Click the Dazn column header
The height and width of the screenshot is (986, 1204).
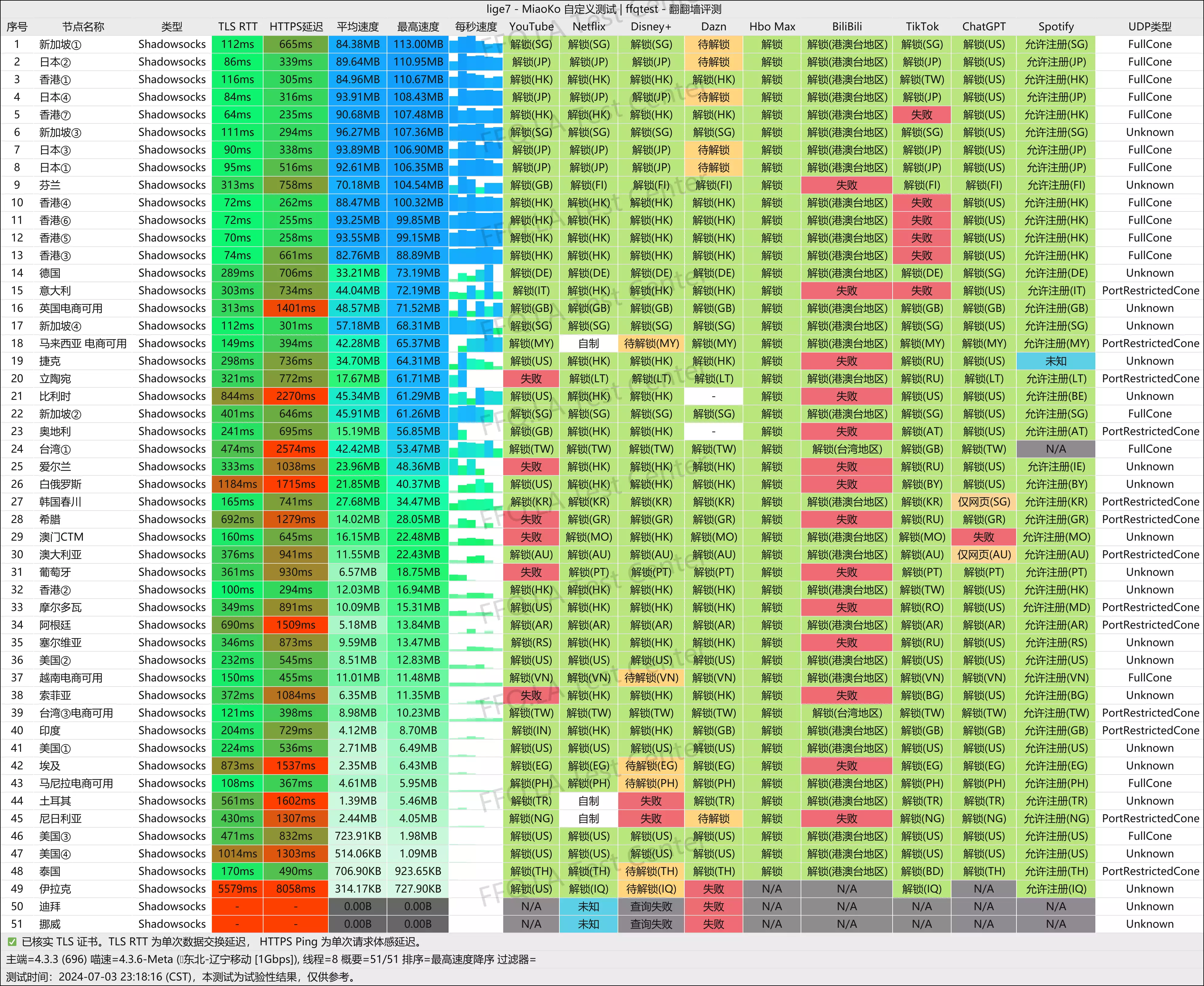pyautogui.click(x=714, y=27)
